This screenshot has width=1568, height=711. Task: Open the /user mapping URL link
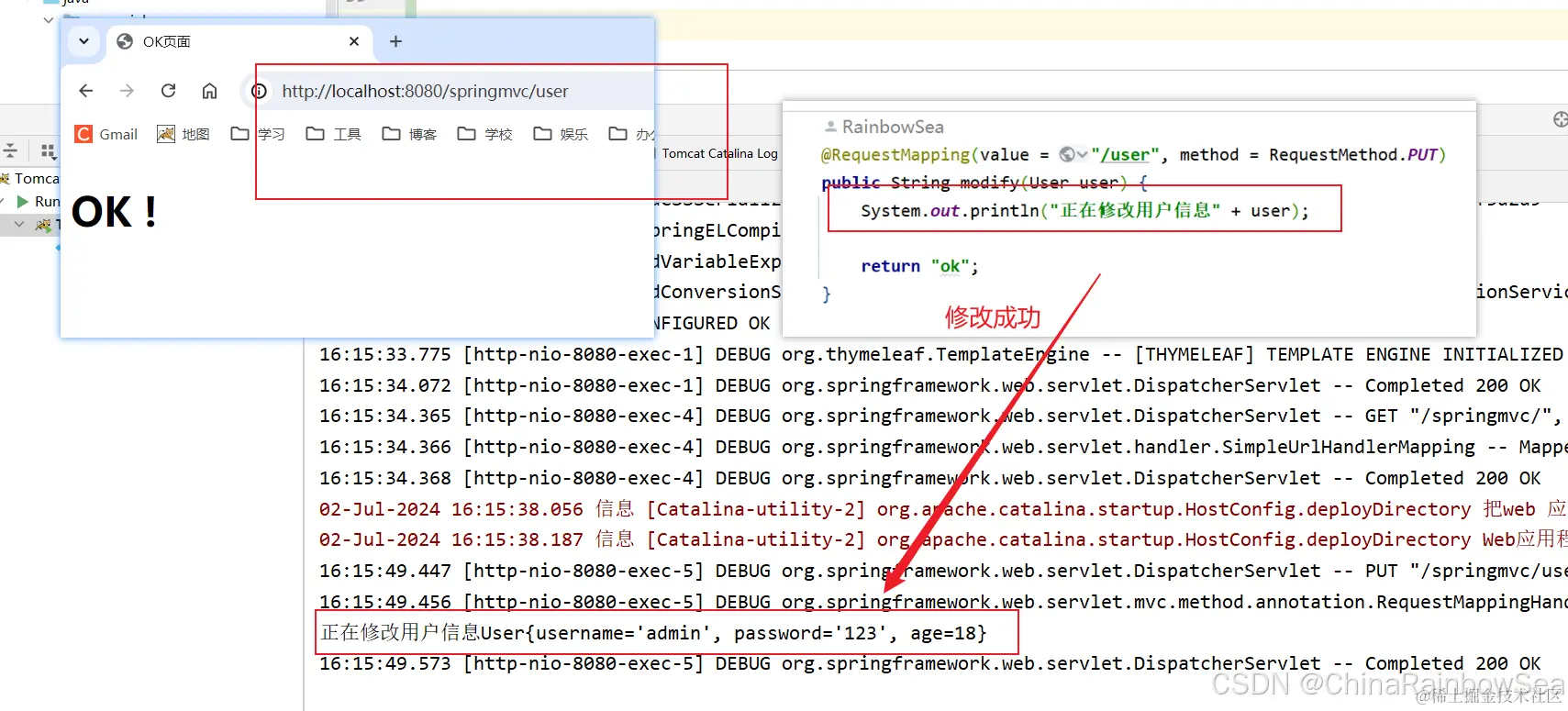click(x=1124, y=155)
